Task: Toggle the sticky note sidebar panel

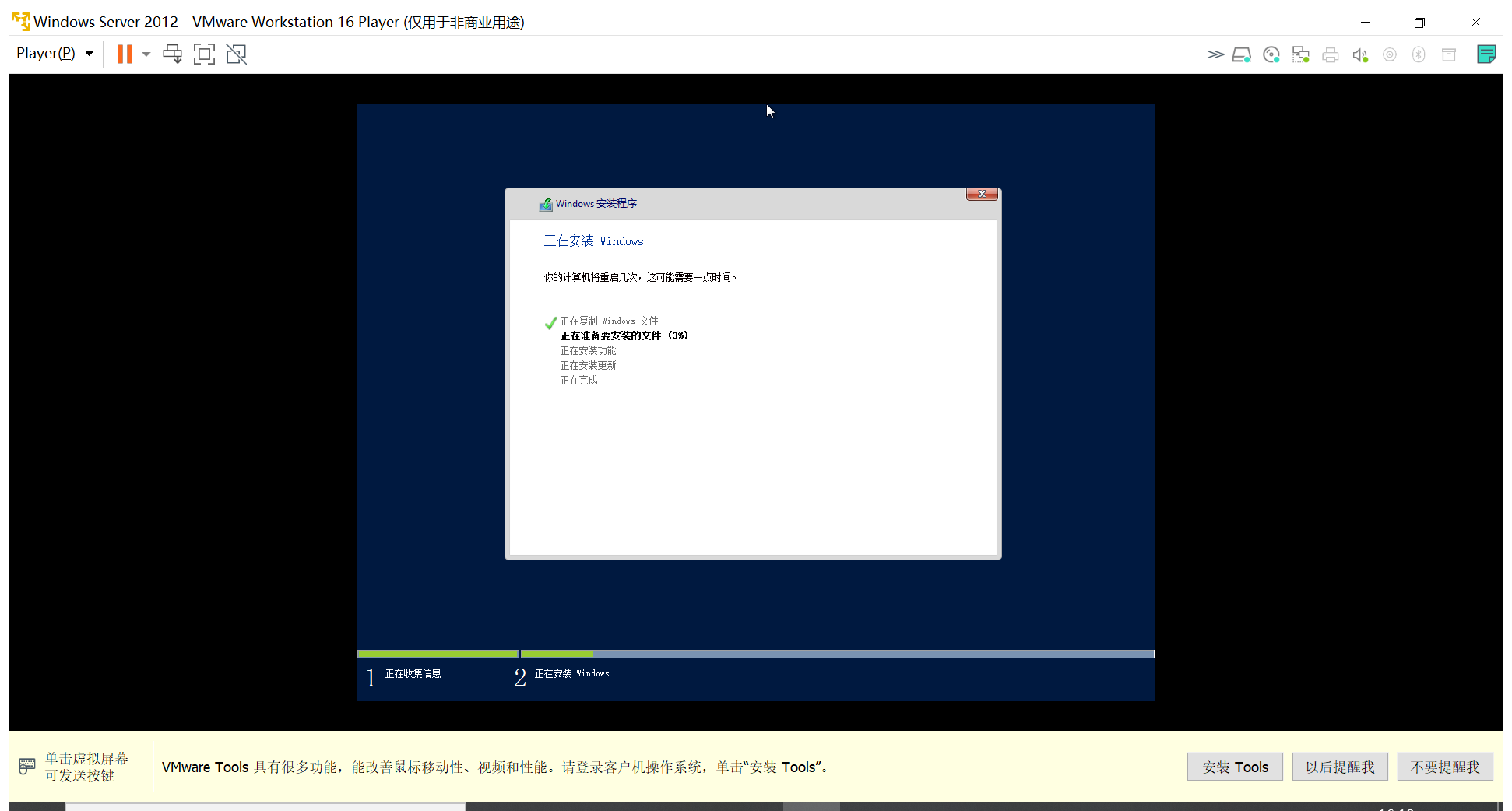Action: pos(1486,54)
